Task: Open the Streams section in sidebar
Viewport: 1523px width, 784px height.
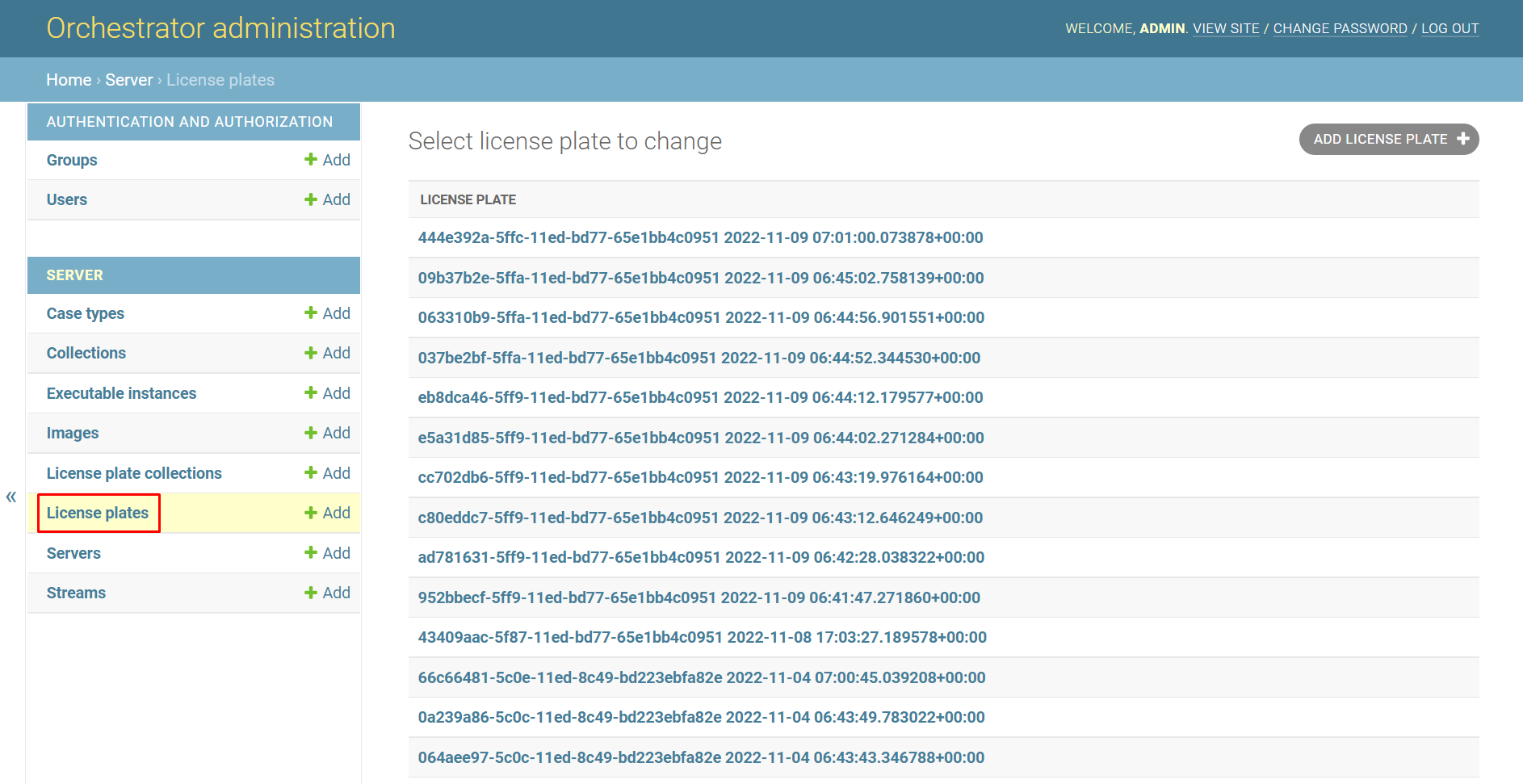Action: (76, 593)
